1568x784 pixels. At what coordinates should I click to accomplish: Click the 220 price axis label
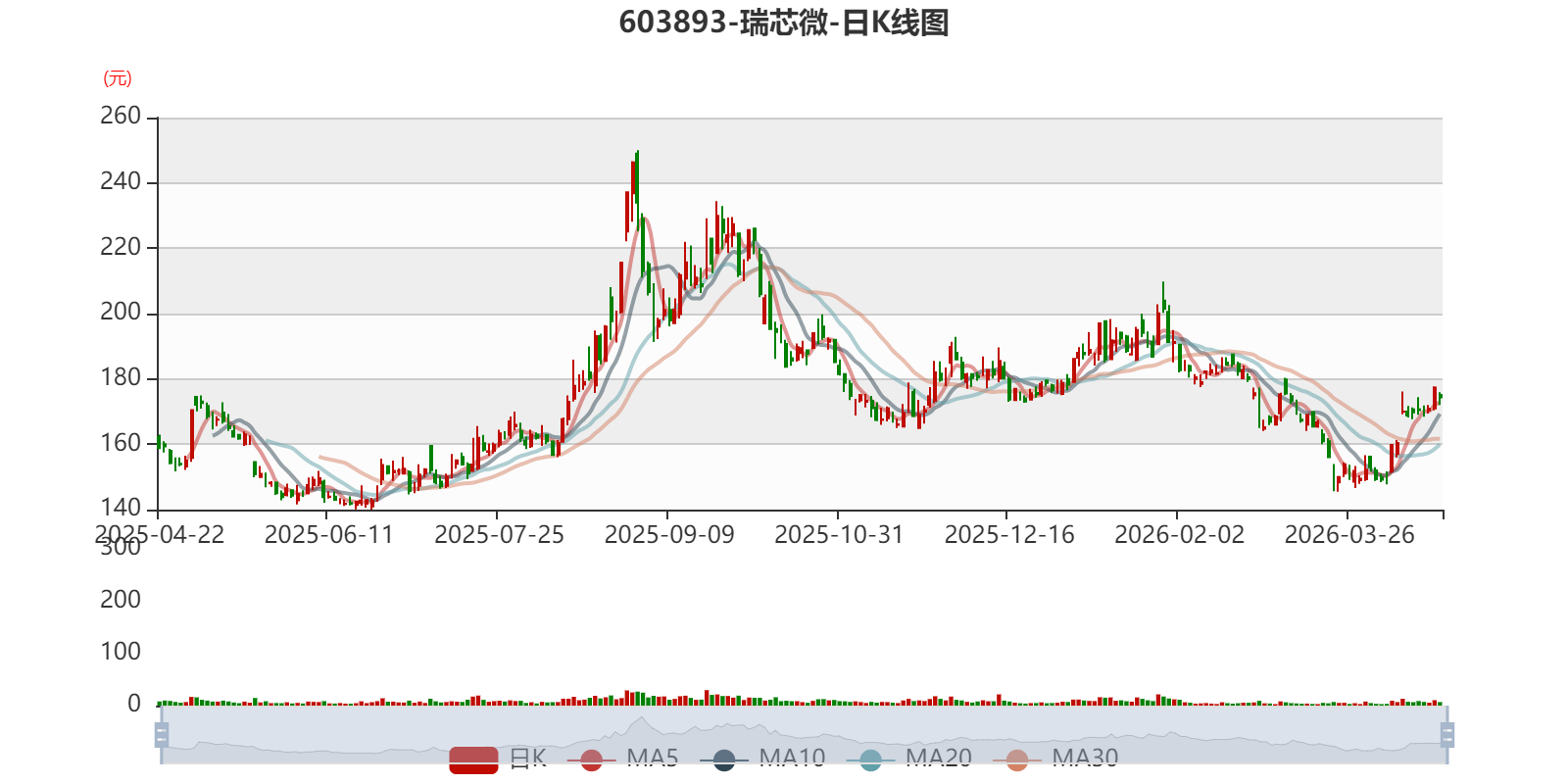[121, 247]
